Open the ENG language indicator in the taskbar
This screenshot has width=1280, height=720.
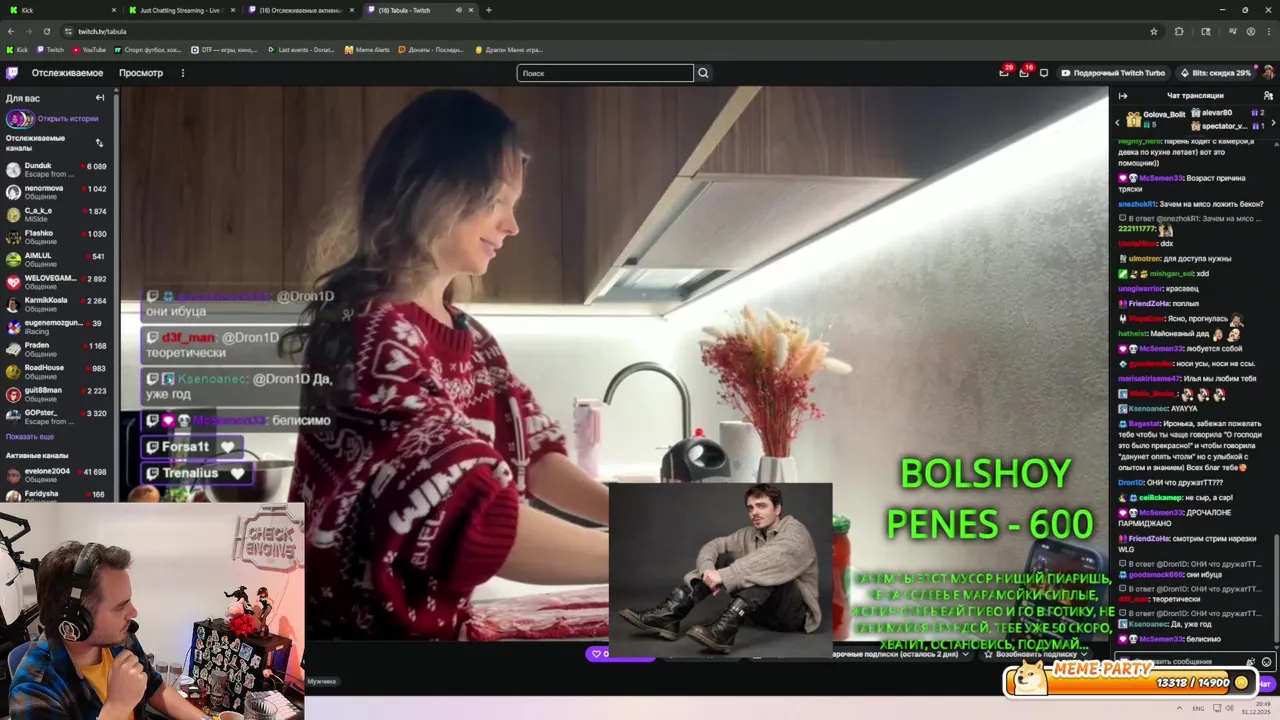tap(1198, 708)
